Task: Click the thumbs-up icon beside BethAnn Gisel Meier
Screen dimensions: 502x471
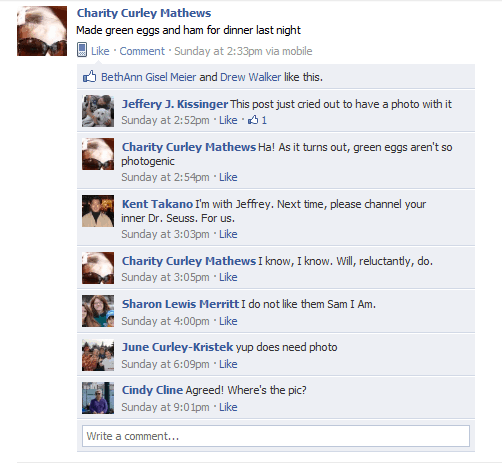Action: pyautogui.click(x=90, y=77)
